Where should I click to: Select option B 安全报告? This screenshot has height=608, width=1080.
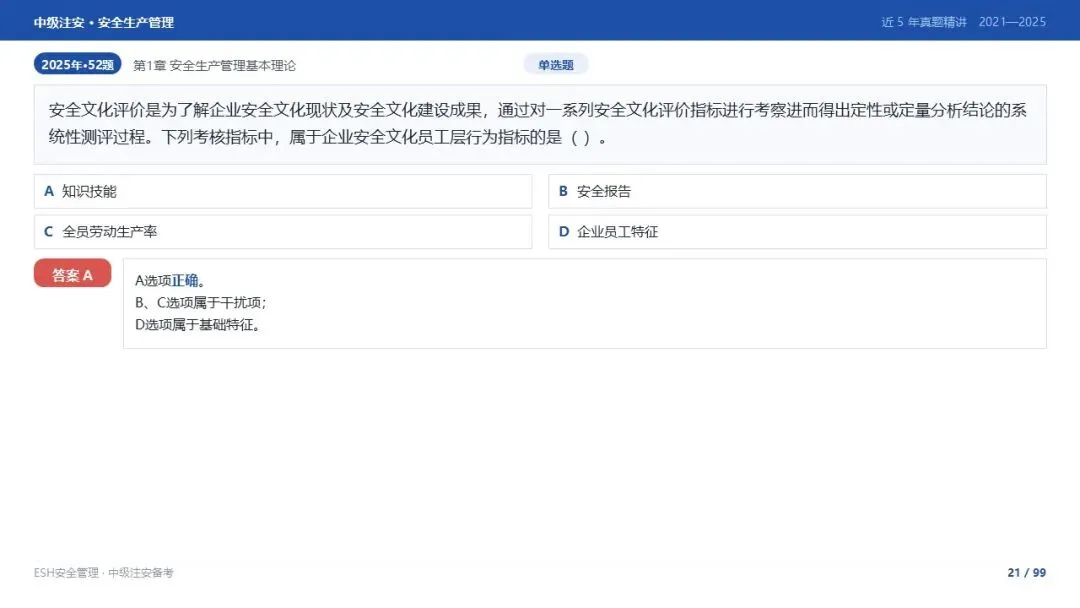(797, 191)
